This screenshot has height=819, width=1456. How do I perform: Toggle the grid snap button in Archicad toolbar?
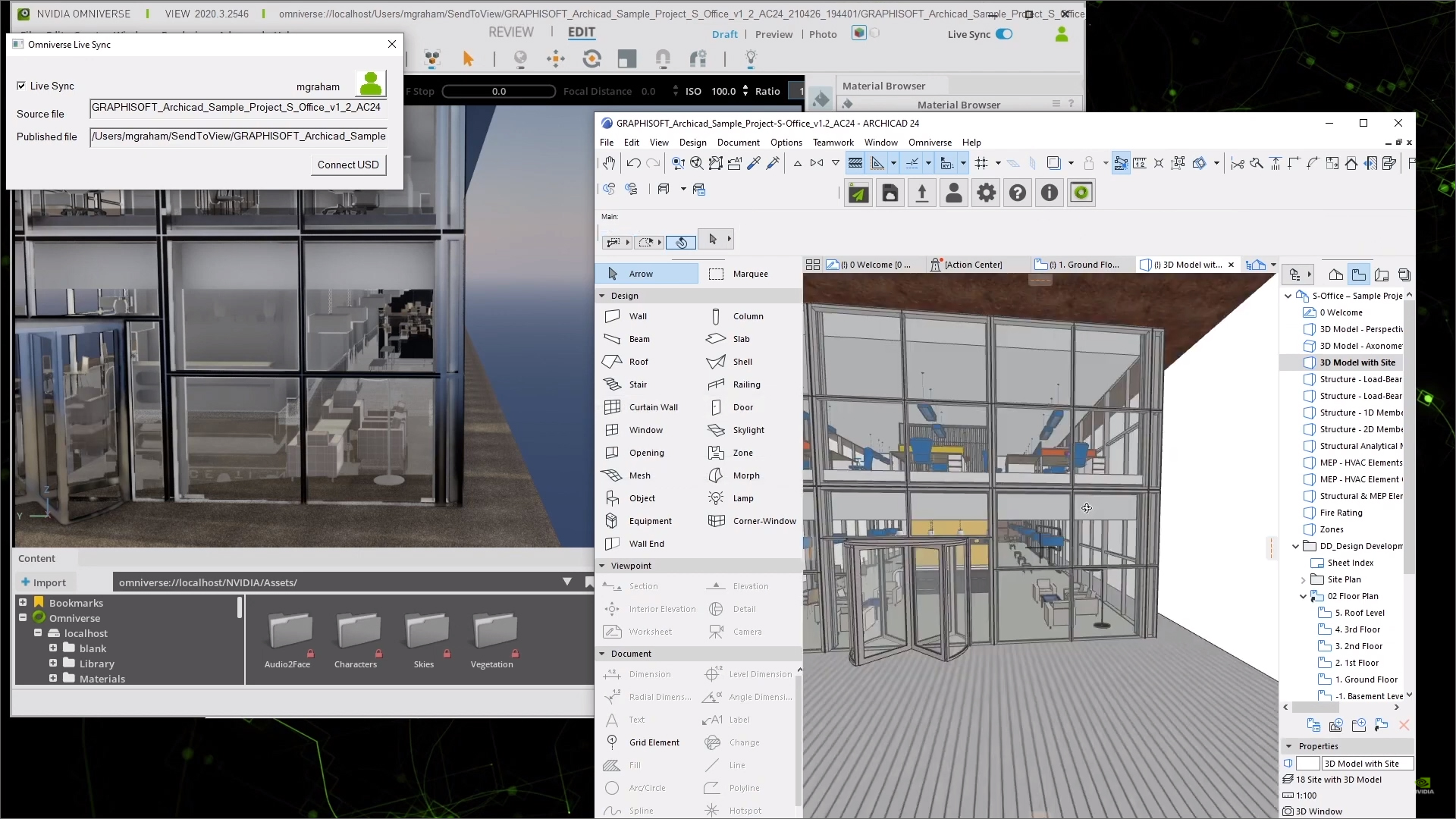[x=981, y=163]
